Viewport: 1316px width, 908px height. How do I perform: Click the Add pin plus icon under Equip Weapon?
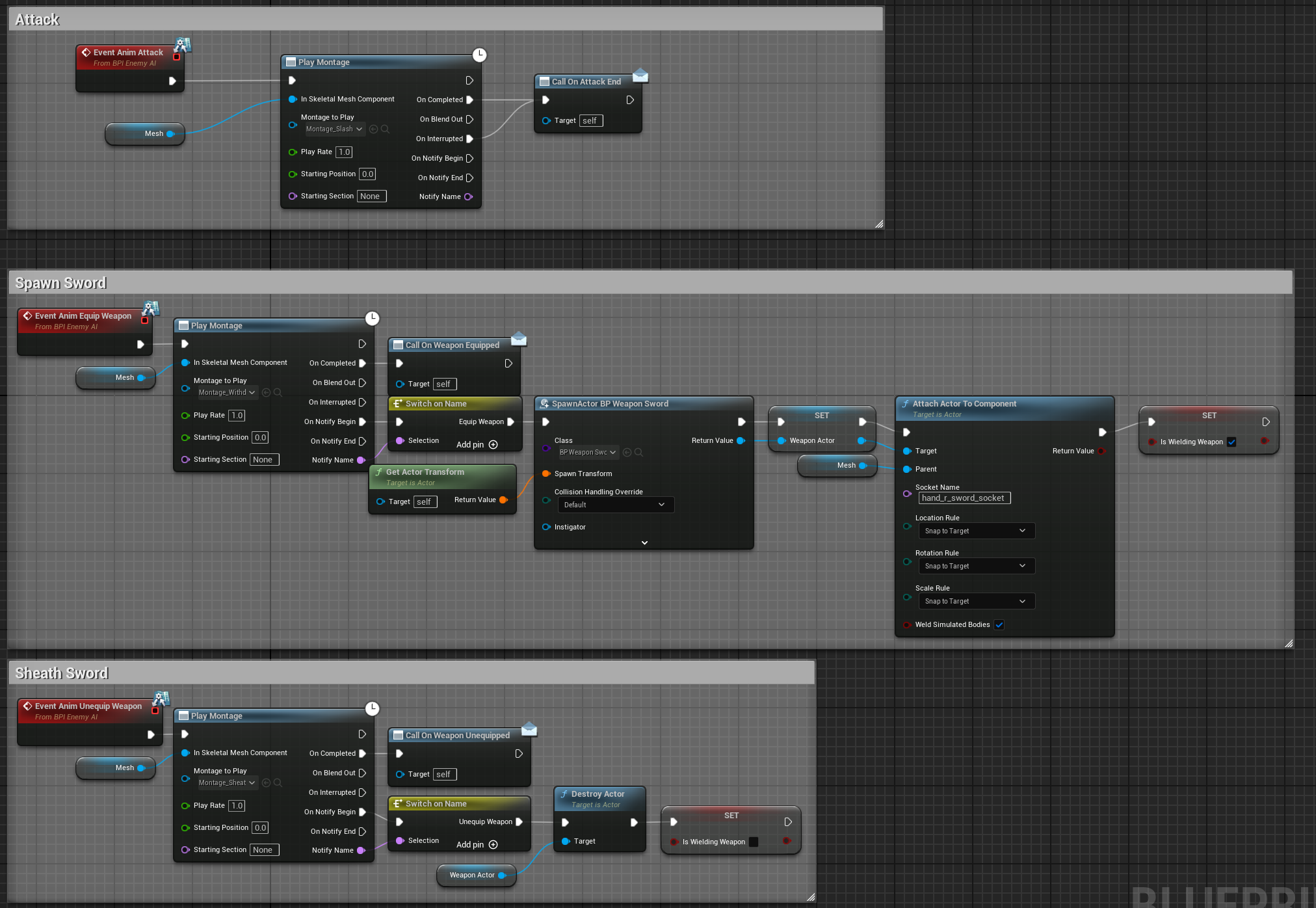(x=493, y=445)
